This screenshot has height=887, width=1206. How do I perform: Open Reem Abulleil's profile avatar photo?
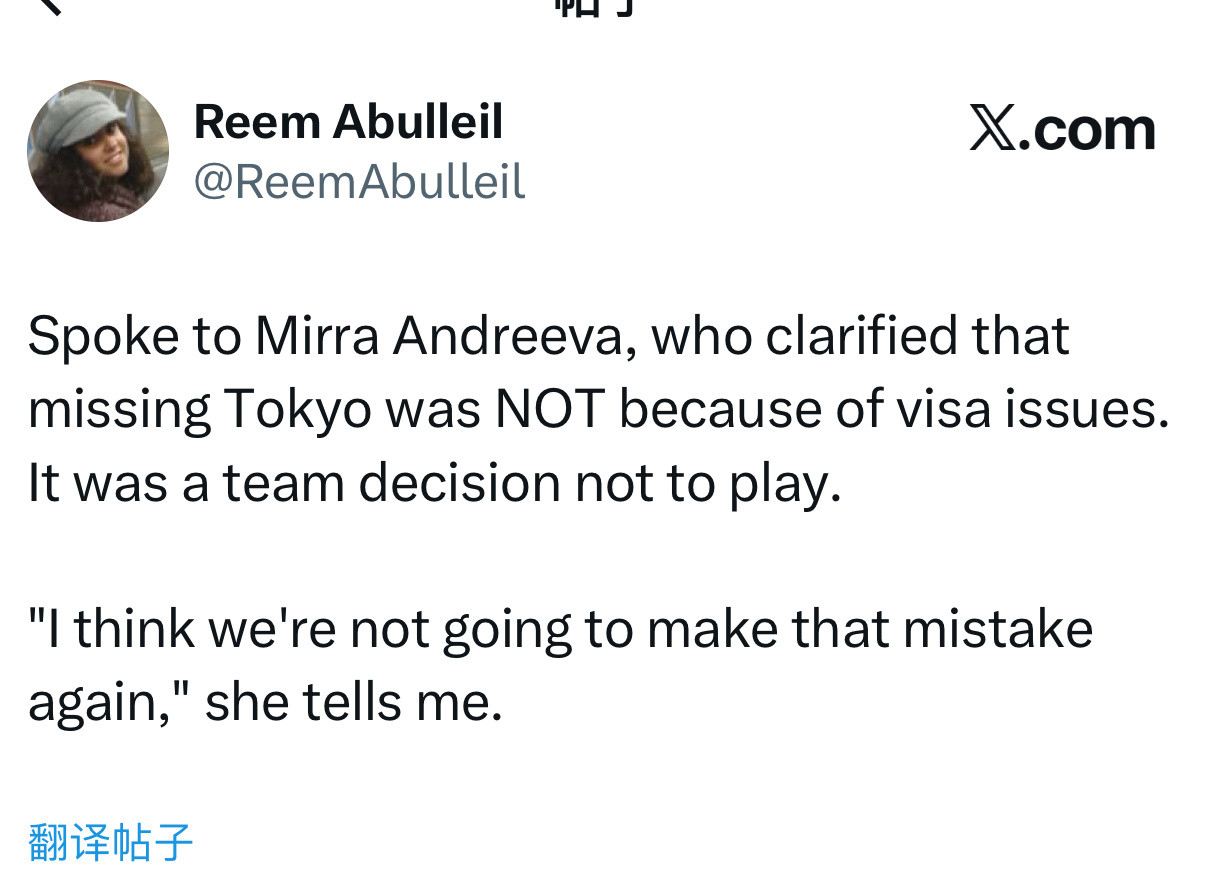97,151
